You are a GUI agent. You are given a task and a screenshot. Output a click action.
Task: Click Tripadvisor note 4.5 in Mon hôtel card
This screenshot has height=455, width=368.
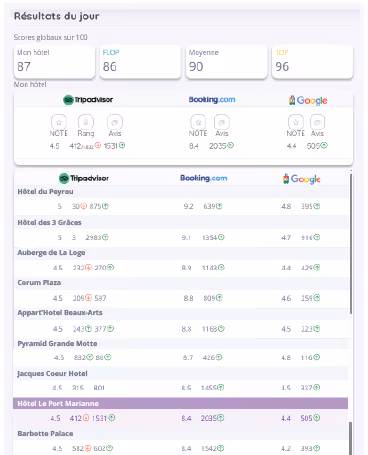coord(55,146)
